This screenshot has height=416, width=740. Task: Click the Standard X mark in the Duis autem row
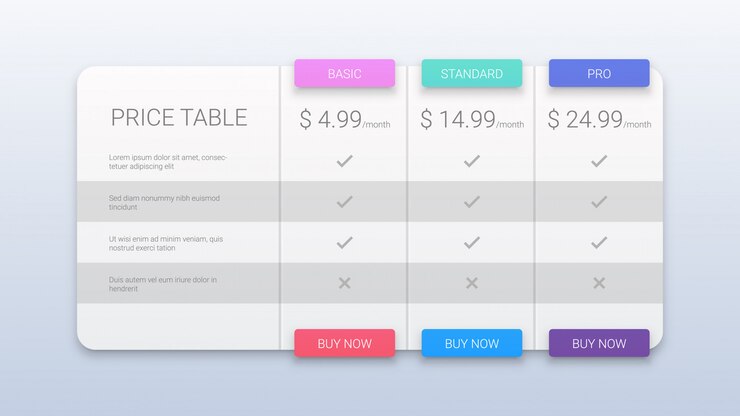[472, 283]
